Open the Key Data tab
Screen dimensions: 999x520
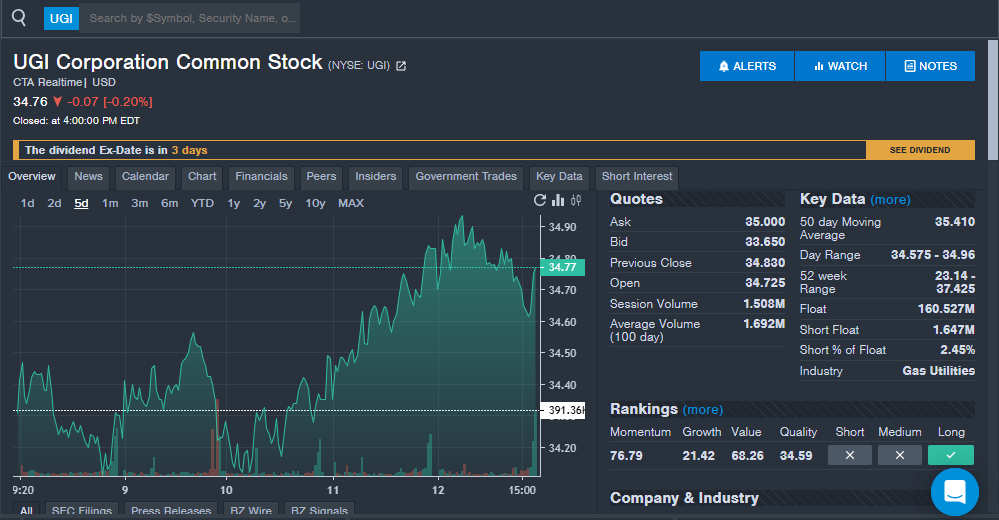(559, 177)
